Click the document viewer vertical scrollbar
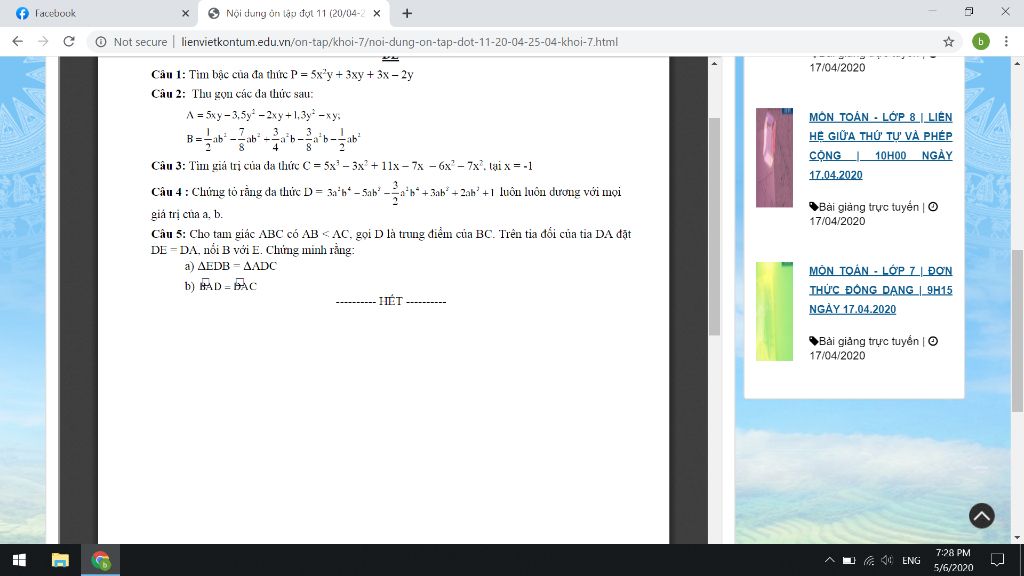The image size is (1024, 576). click(x=714, y=227)
